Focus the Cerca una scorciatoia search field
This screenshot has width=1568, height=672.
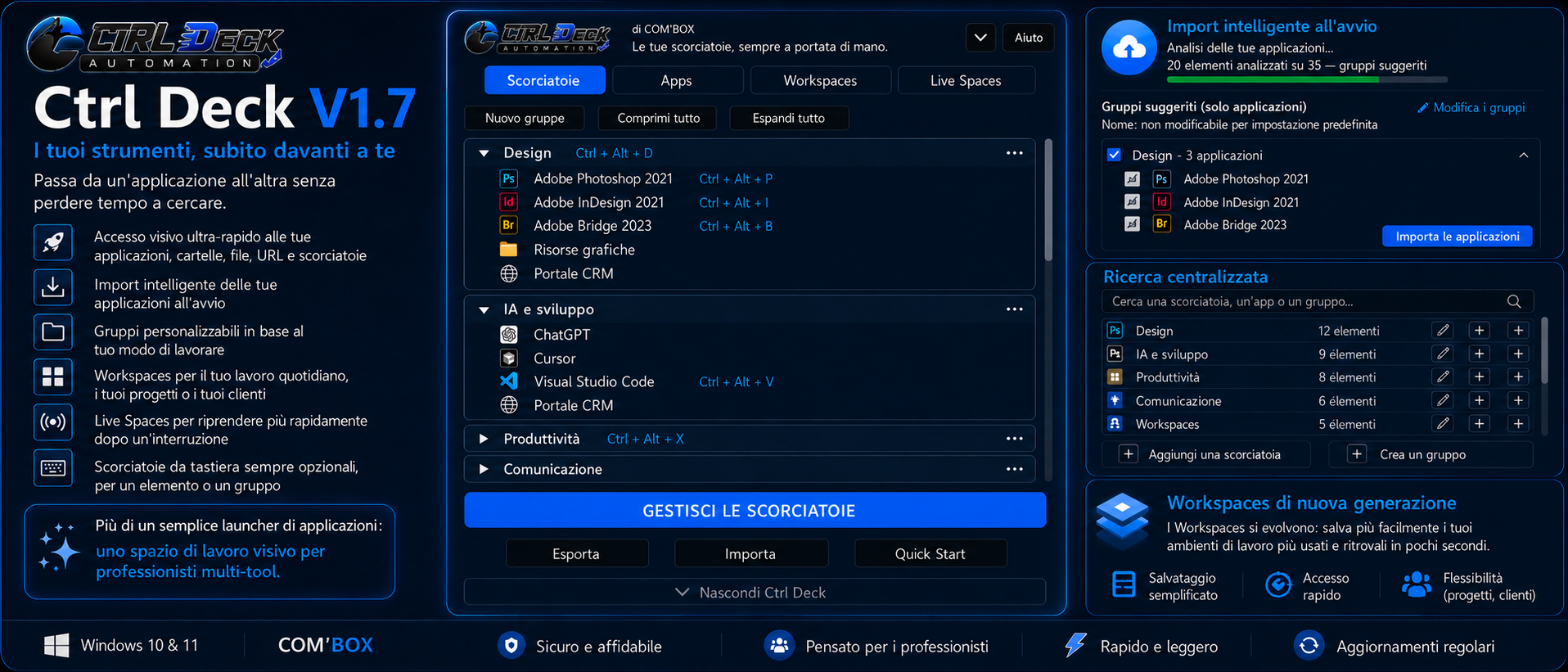[x=1318, y=301]
